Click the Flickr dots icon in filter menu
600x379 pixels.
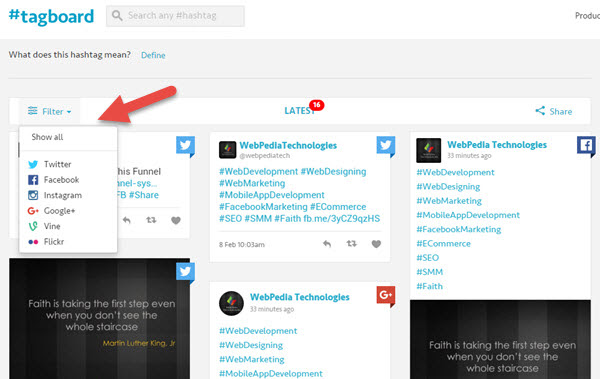coord(33,242)
